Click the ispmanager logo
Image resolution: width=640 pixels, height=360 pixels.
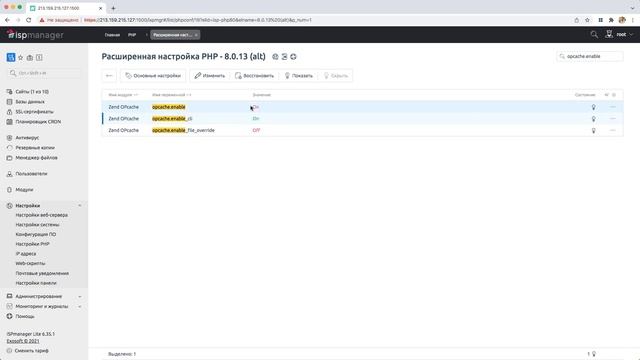[x=35, y=35]
